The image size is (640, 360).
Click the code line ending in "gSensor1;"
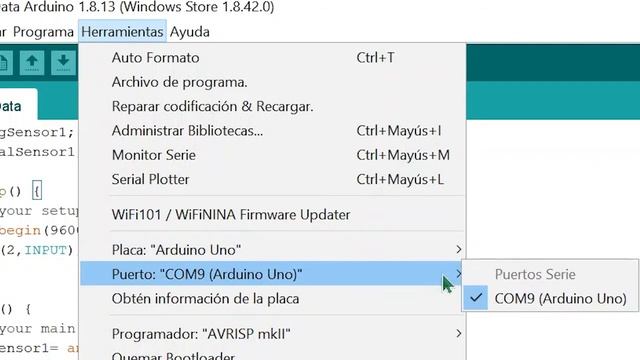pos(37,132)
